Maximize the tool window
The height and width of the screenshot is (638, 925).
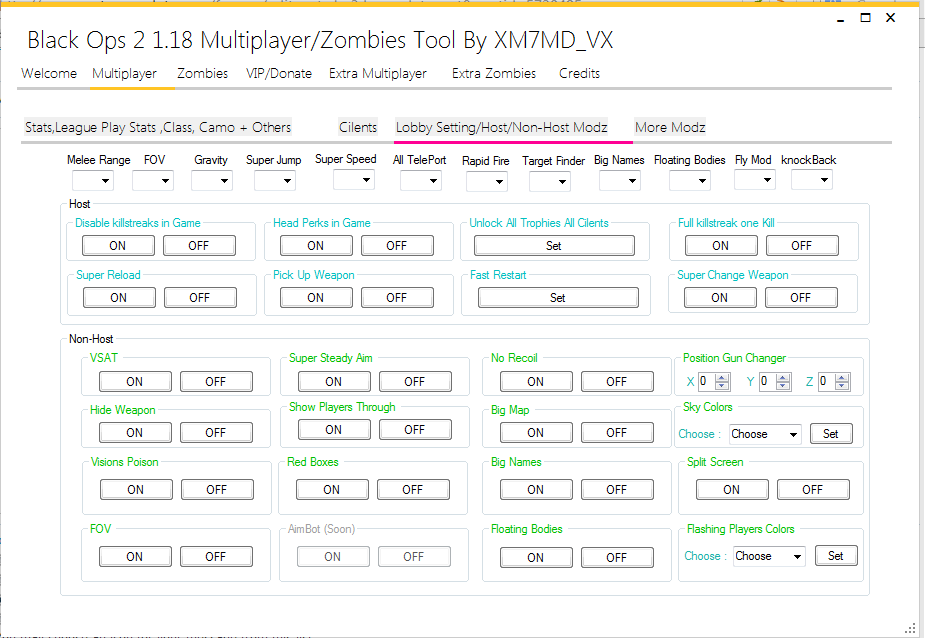865,18
